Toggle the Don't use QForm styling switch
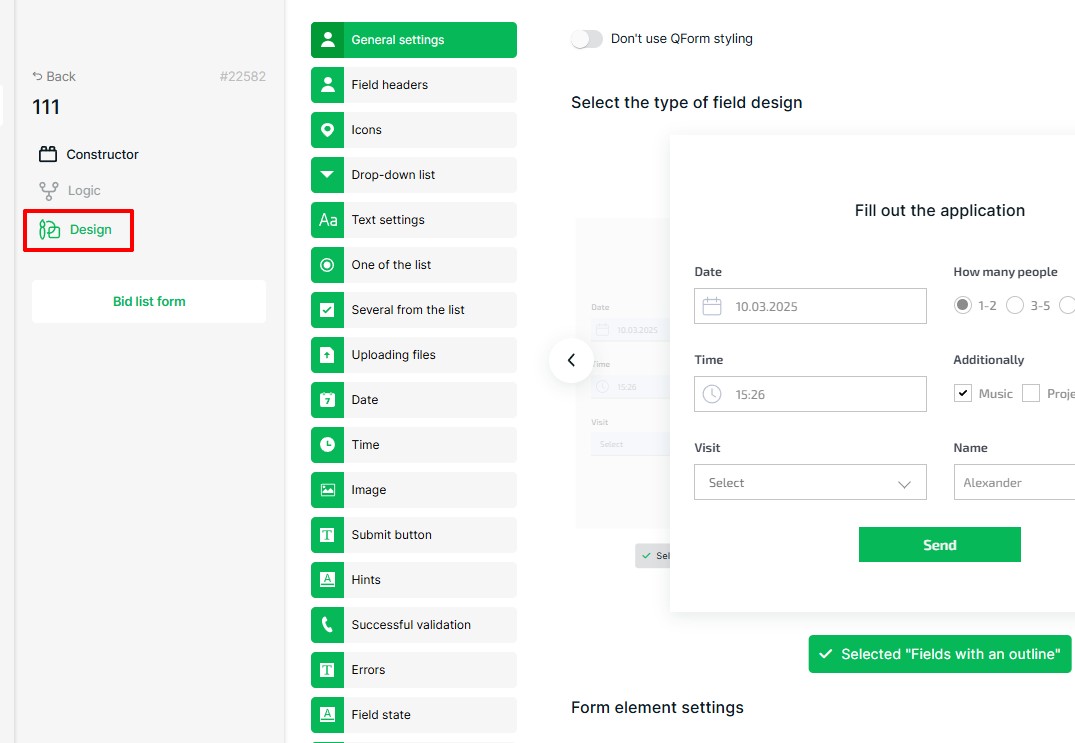Image resolution: width=1075 pixels, height=743 pixels. (x=587, y=39)
